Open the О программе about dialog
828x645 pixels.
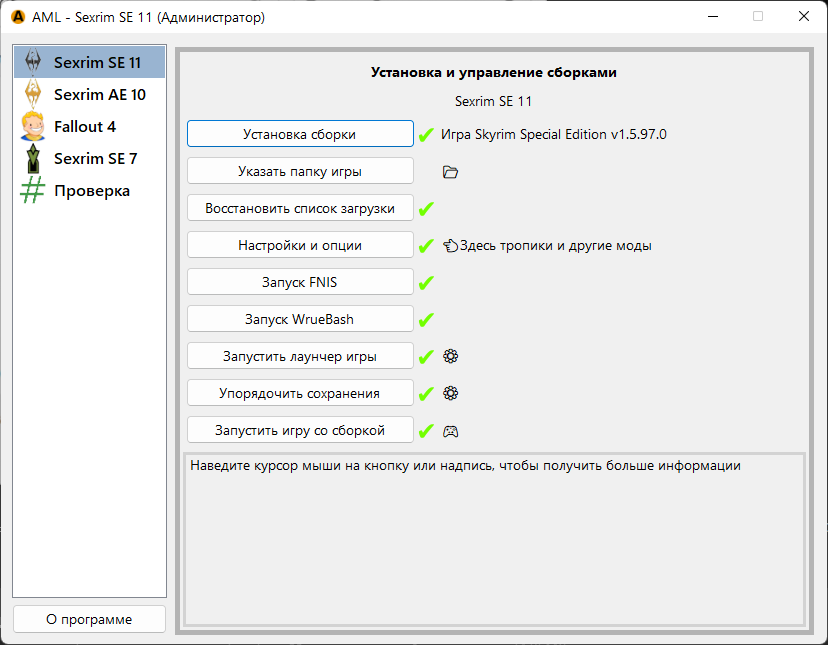coord(89,619)
